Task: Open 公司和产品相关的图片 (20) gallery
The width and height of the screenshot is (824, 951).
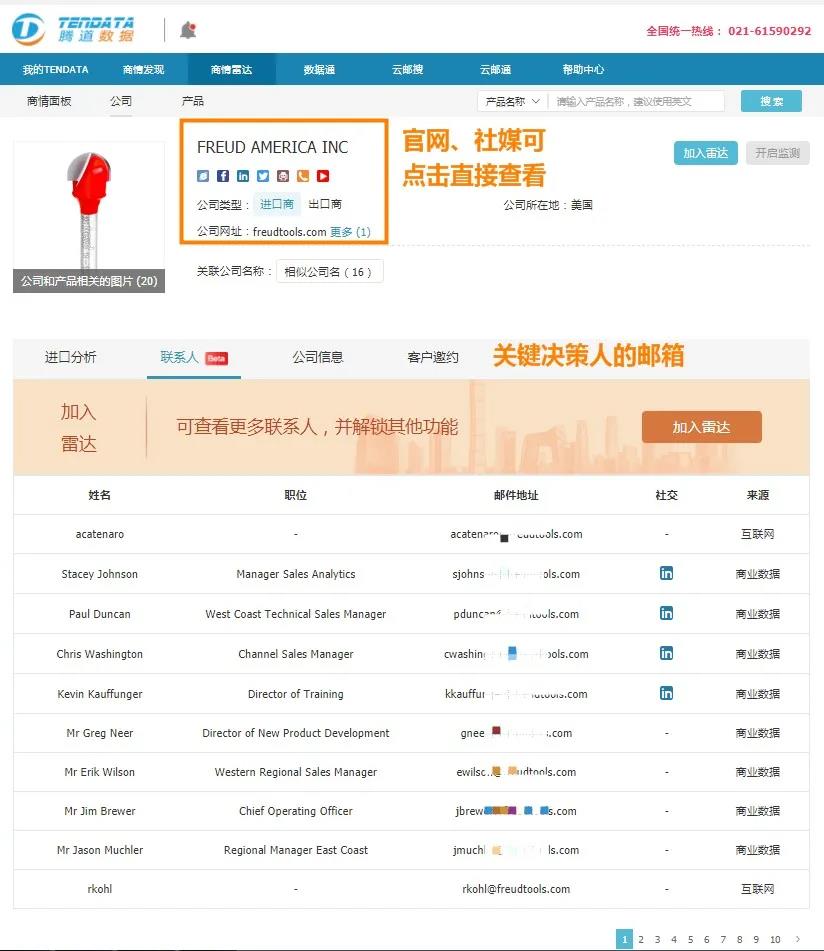Action: pos(89,281)
